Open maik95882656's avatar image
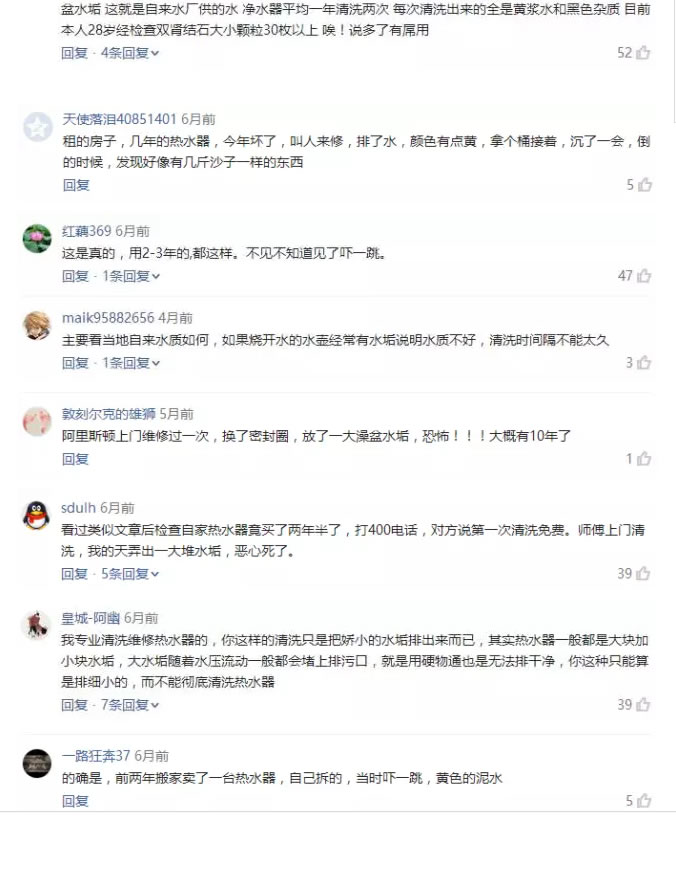676x881 pixels. [37, 325]
